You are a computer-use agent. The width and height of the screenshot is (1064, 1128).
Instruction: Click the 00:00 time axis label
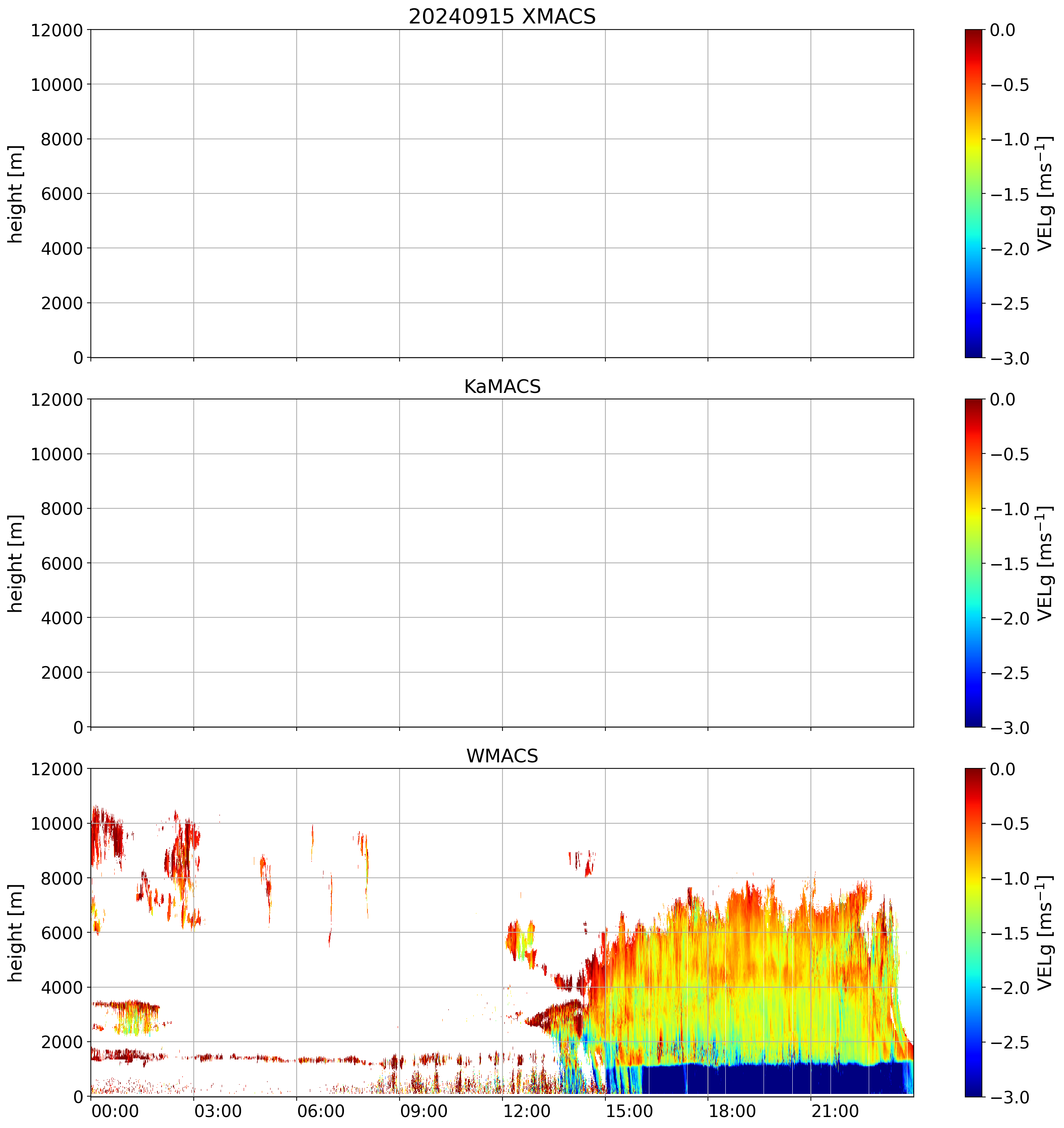click(115, 1111)
